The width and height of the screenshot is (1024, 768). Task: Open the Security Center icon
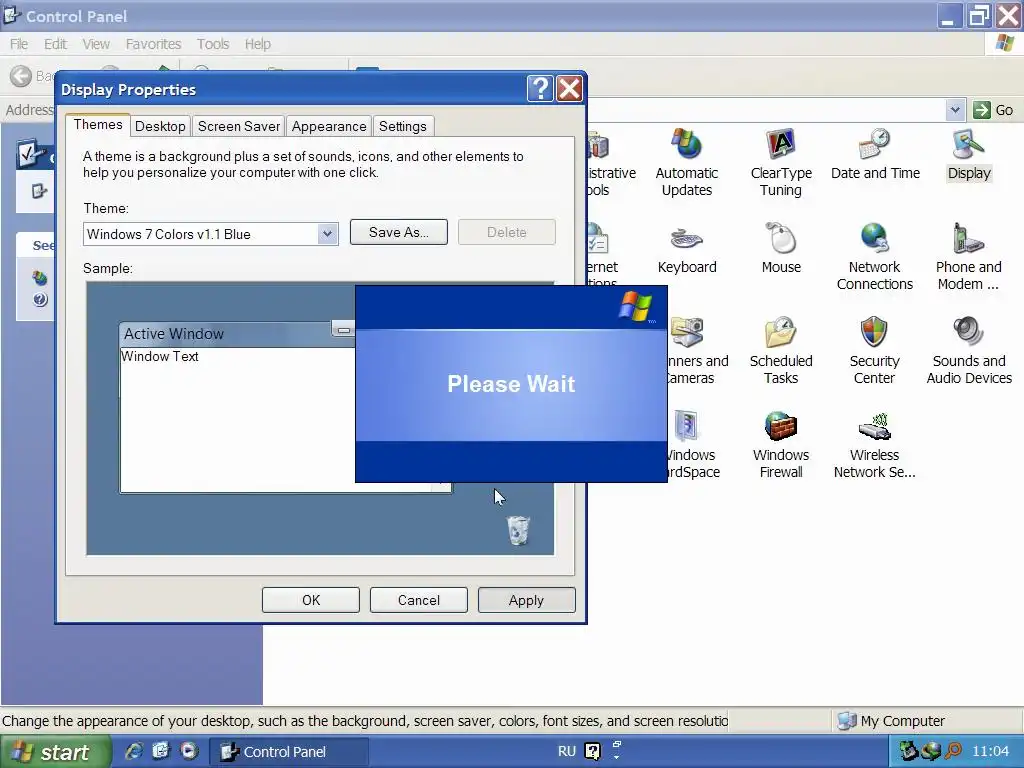pyautogui.click(x=874, y=350)
